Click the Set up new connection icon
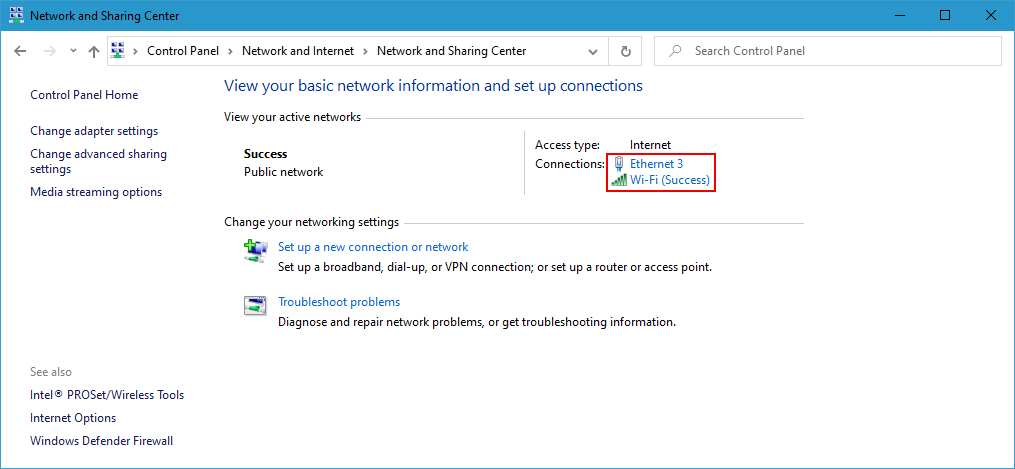Screen dimensions: 1015x469 coord(255,250)
